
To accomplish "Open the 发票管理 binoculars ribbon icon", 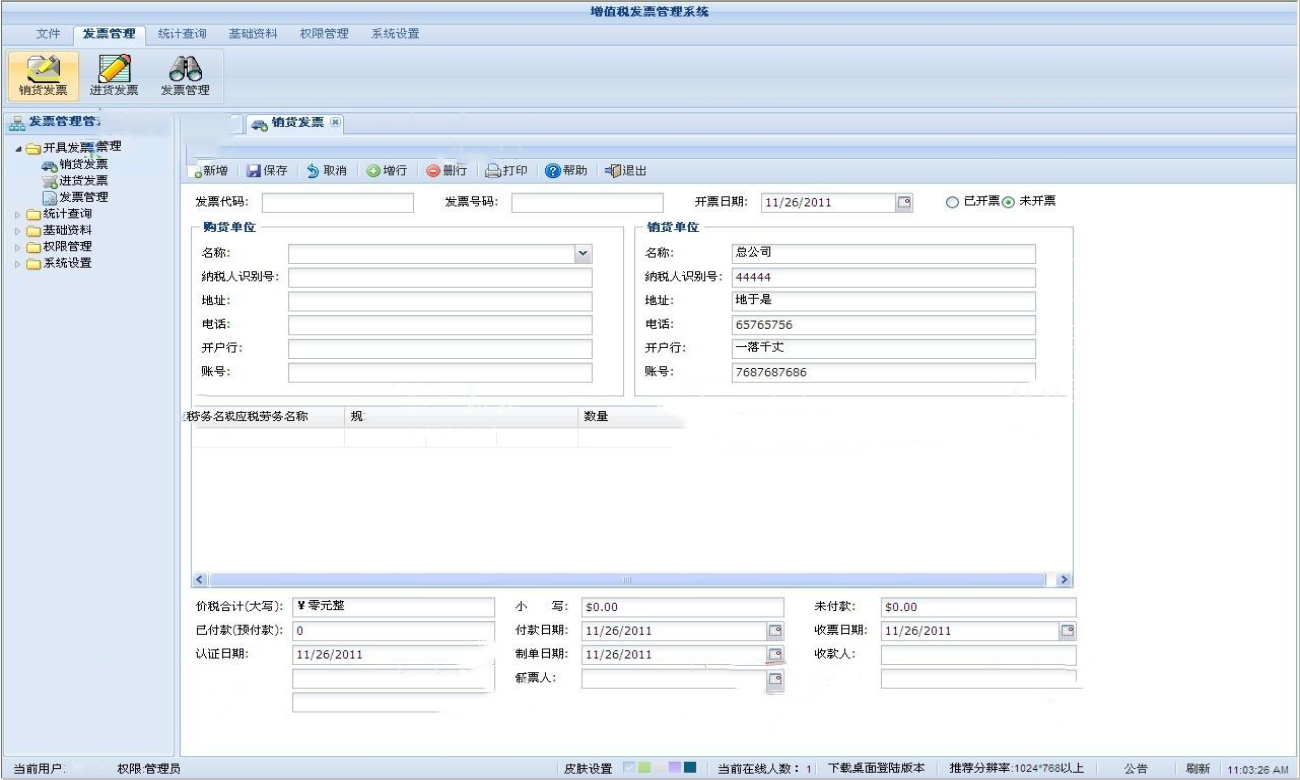I will [185, 76].
